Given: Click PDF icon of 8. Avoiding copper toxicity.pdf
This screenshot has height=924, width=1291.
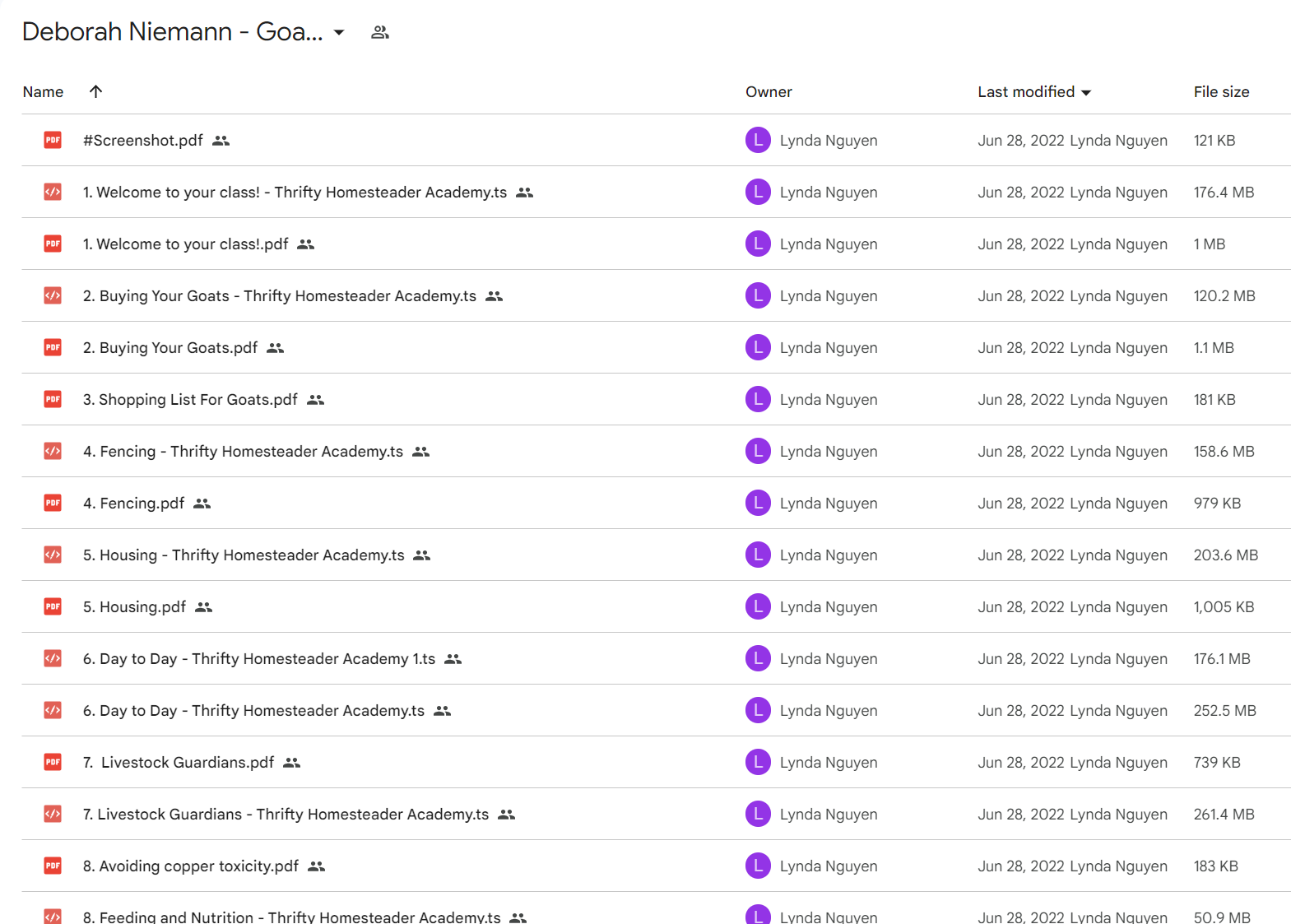Looking at the screenshot, I should (x=53, y=866).
